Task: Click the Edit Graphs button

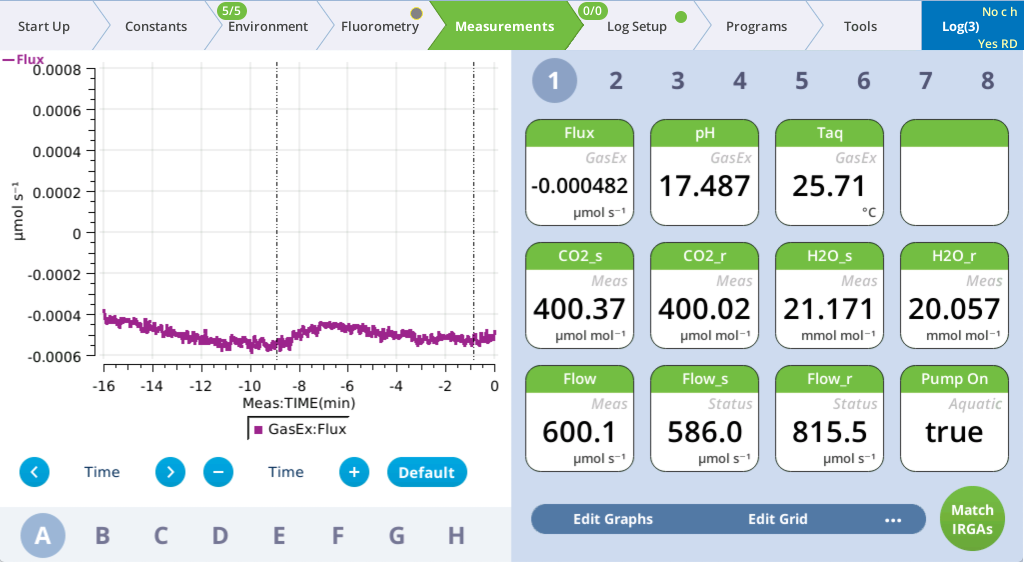Action: point(613,520)
